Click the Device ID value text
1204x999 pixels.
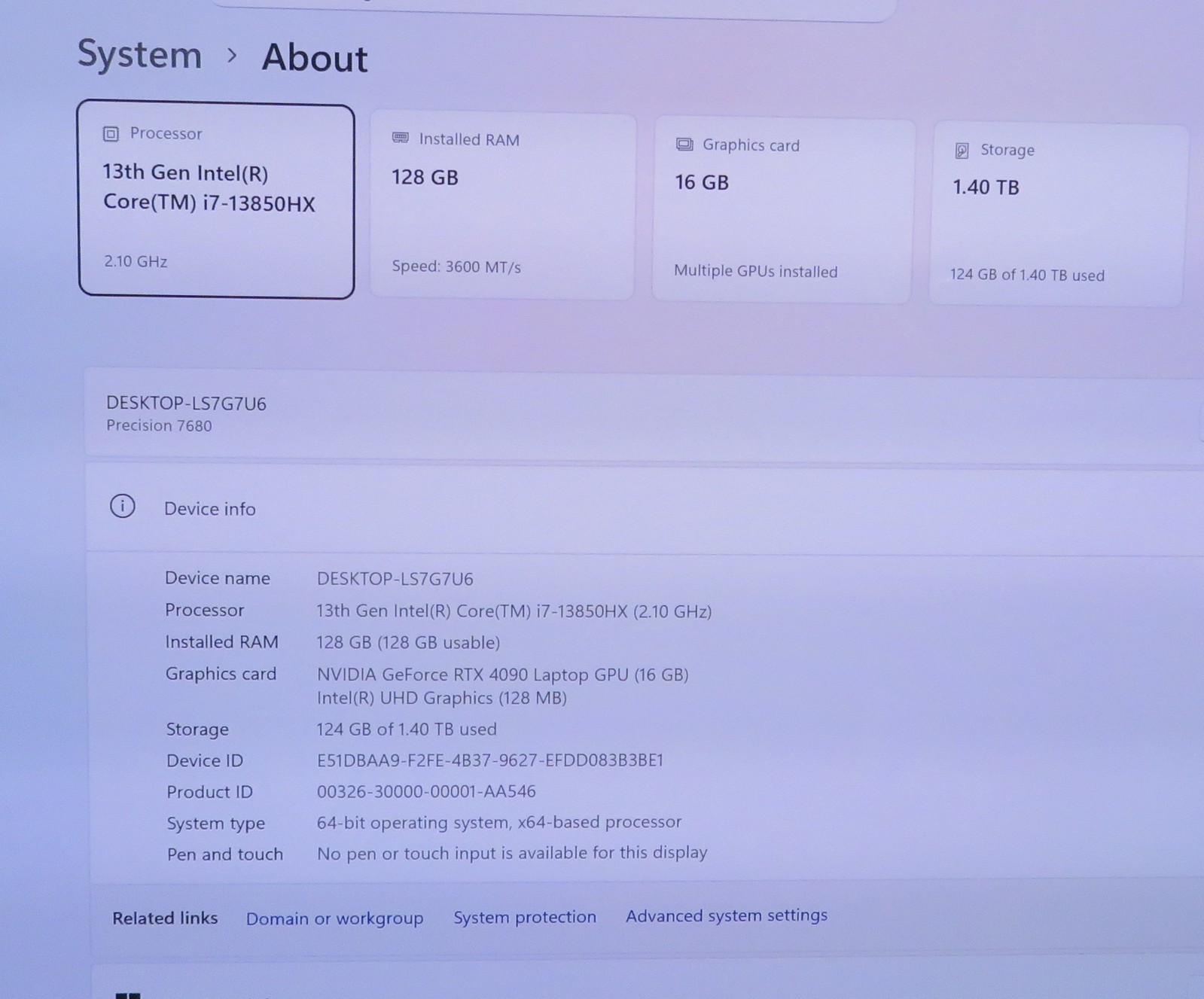click(490, 760)
